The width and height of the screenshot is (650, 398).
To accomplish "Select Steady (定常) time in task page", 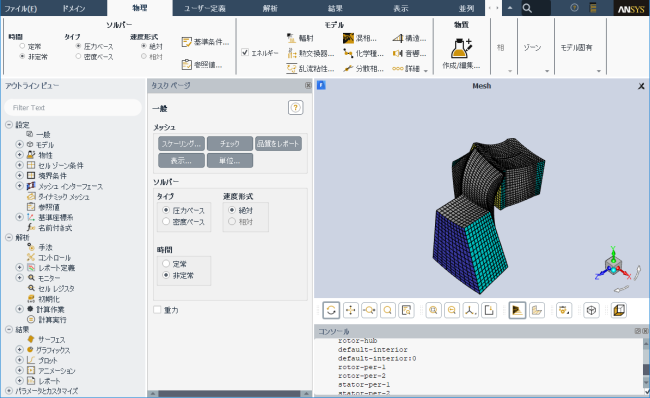I will (x=166, y=264).
